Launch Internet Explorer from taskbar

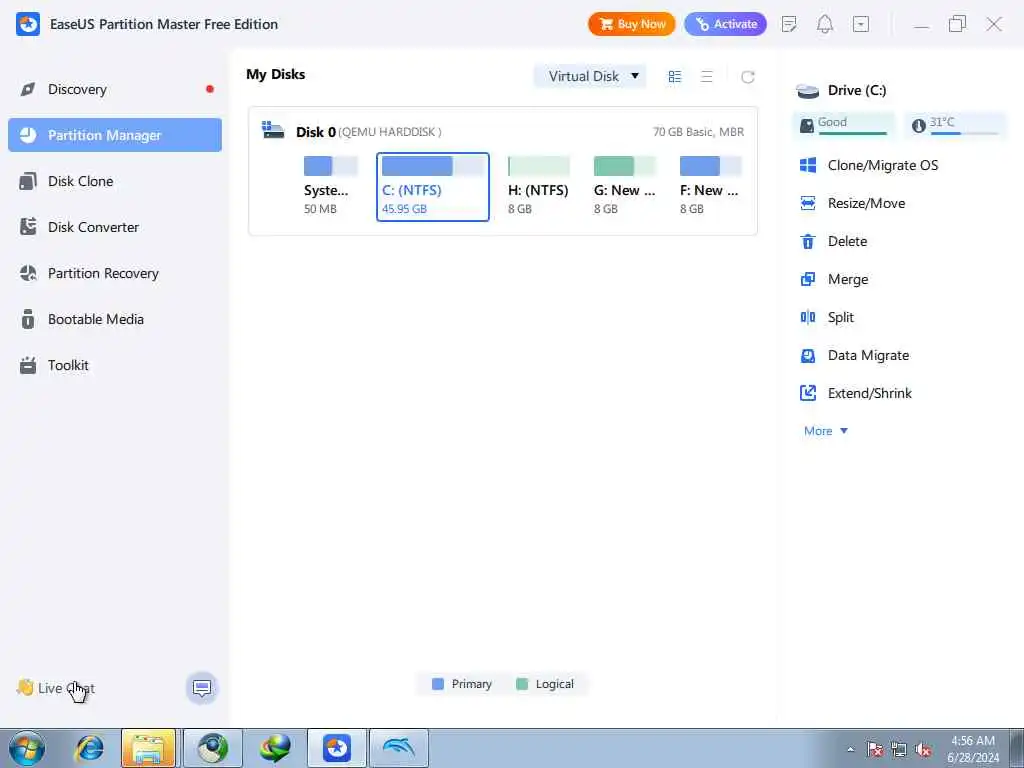89,748
